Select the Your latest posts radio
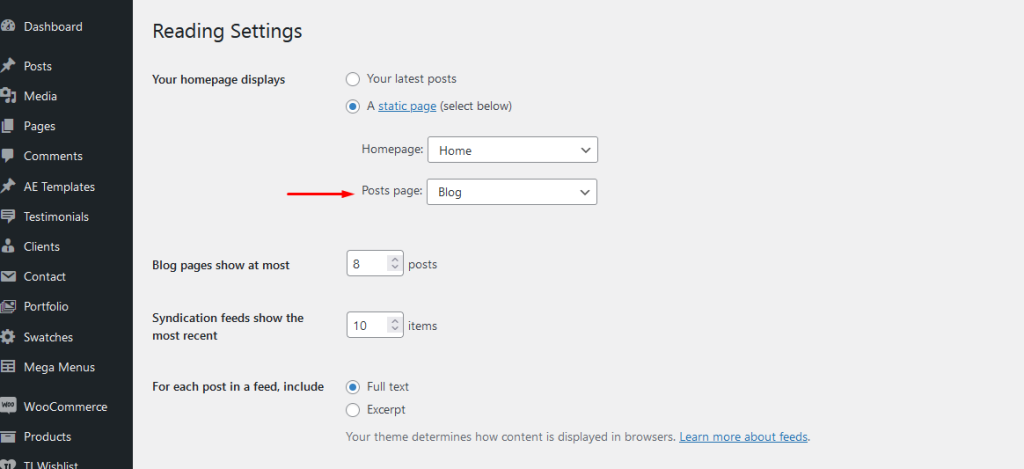 (353, 79)
